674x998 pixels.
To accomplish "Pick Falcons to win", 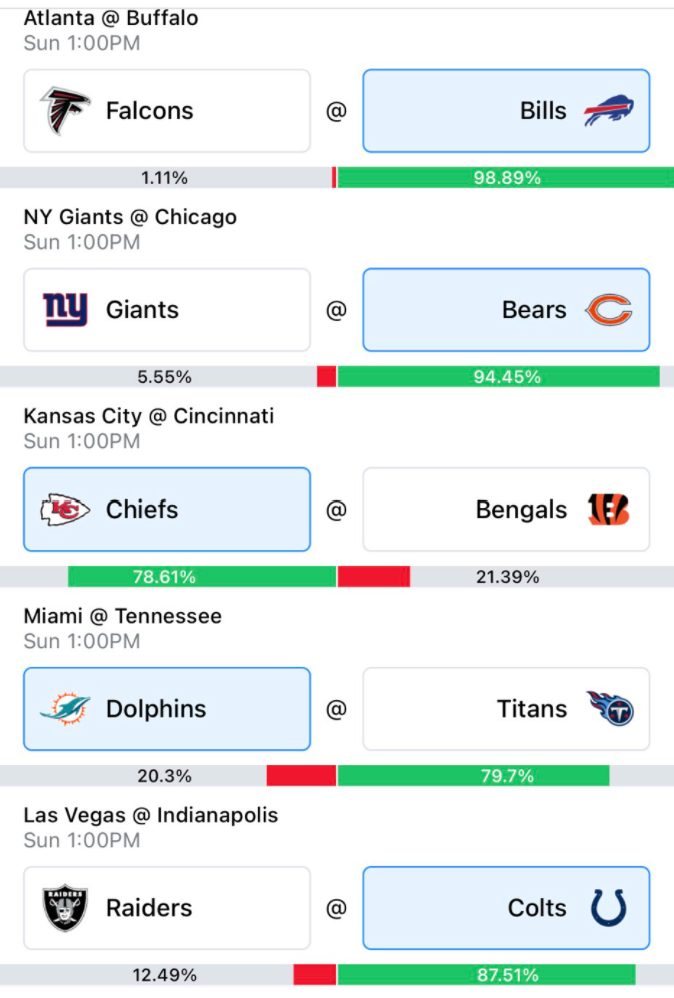I will (x=167, y=111).
